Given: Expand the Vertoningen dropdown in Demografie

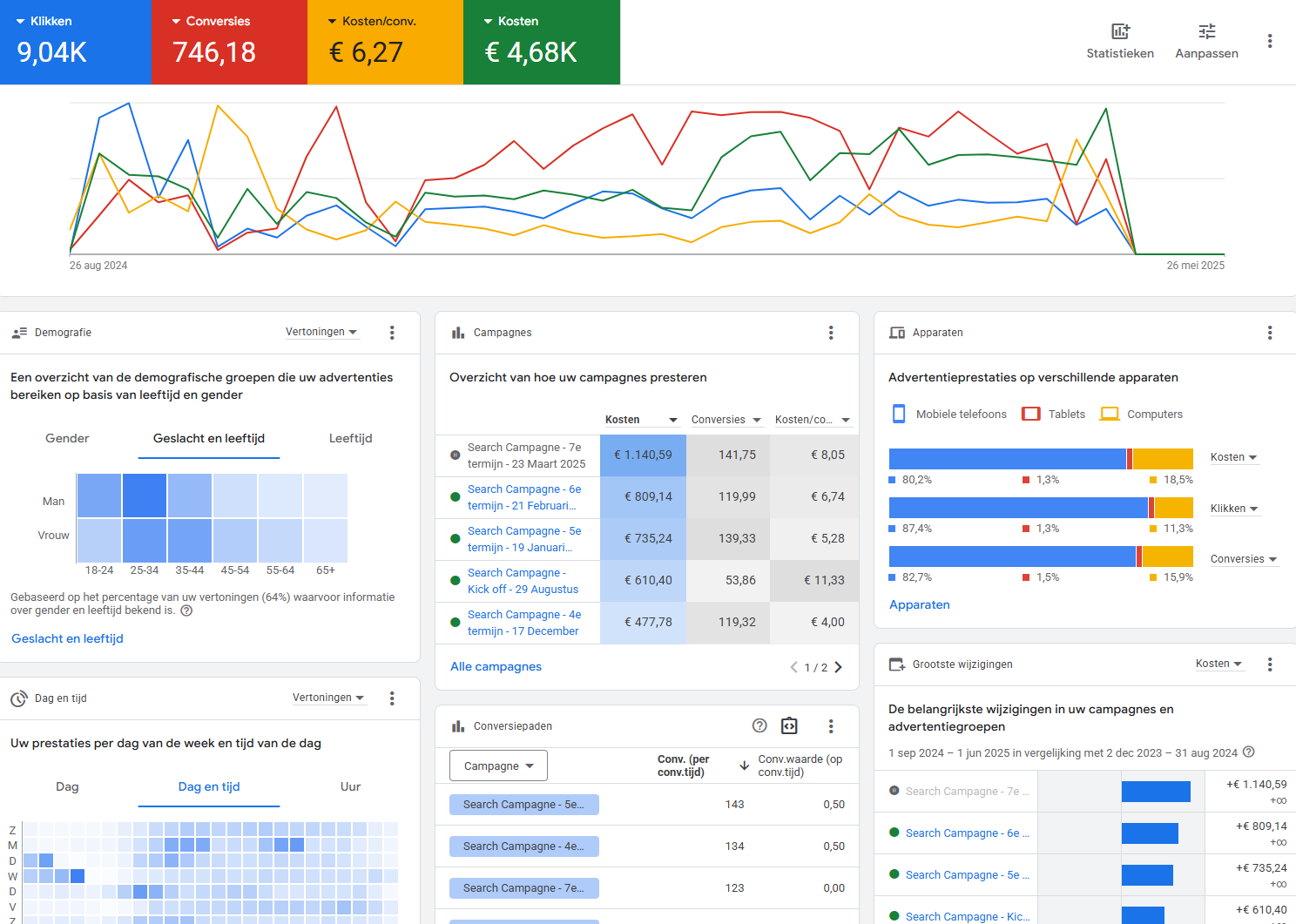Looking at the screenshot, I should (321, 333).
